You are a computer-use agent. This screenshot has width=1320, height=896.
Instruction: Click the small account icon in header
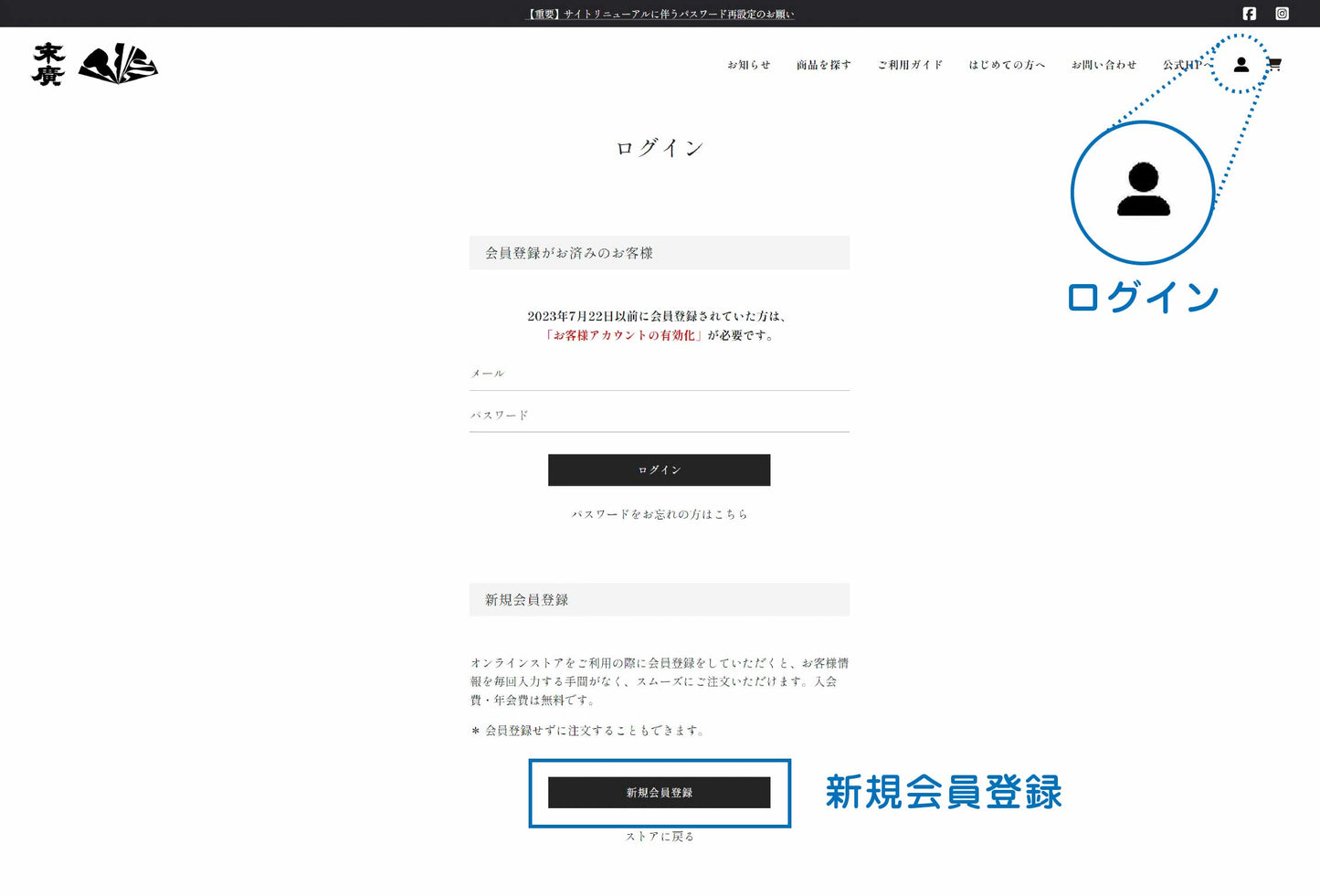tap(1241, 65)
